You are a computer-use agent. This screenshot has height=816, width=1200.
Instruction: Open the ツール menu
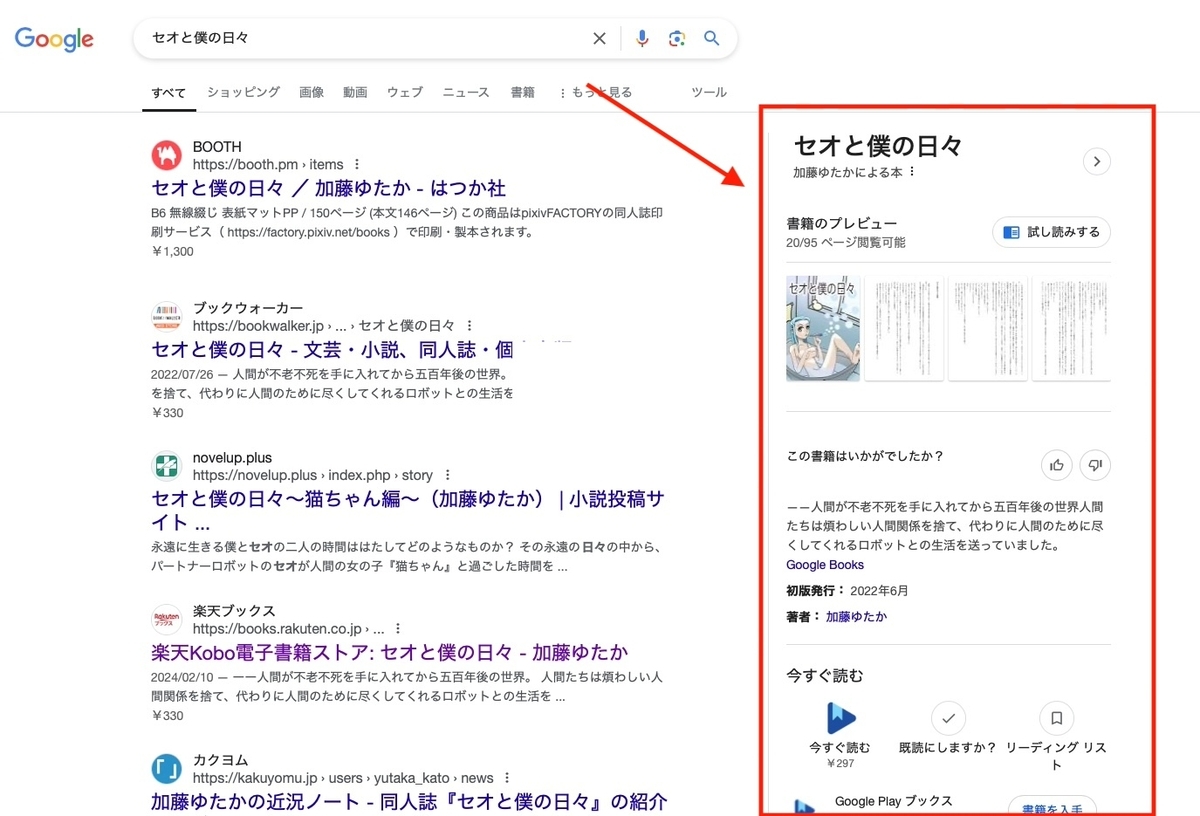pos(709,92)
